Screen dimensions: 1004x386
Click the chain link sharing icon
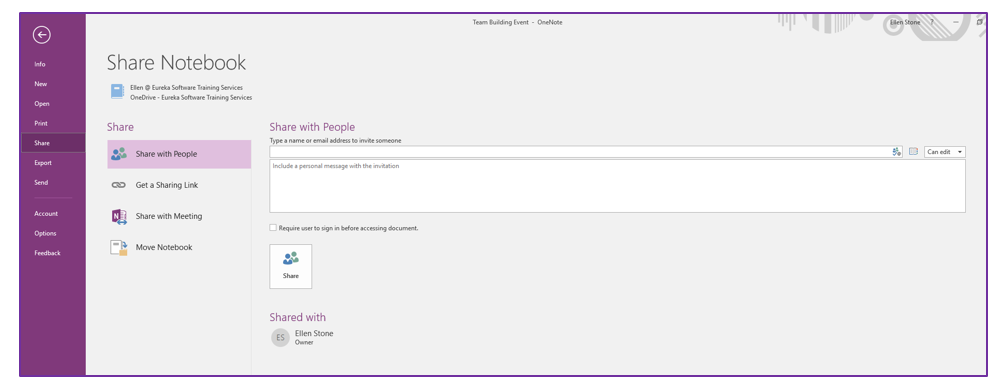pos(118,185)
